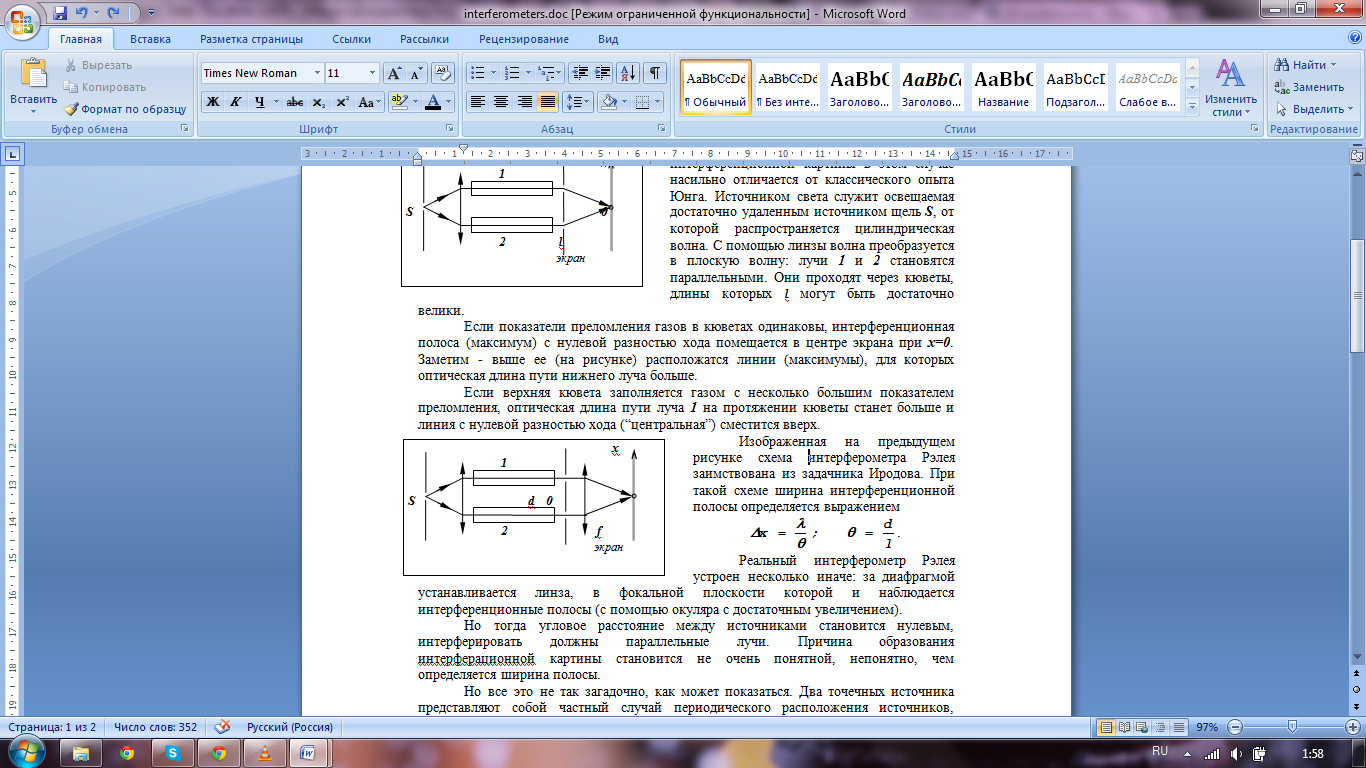Save the document from quick access toolbar

coord(60,14)
